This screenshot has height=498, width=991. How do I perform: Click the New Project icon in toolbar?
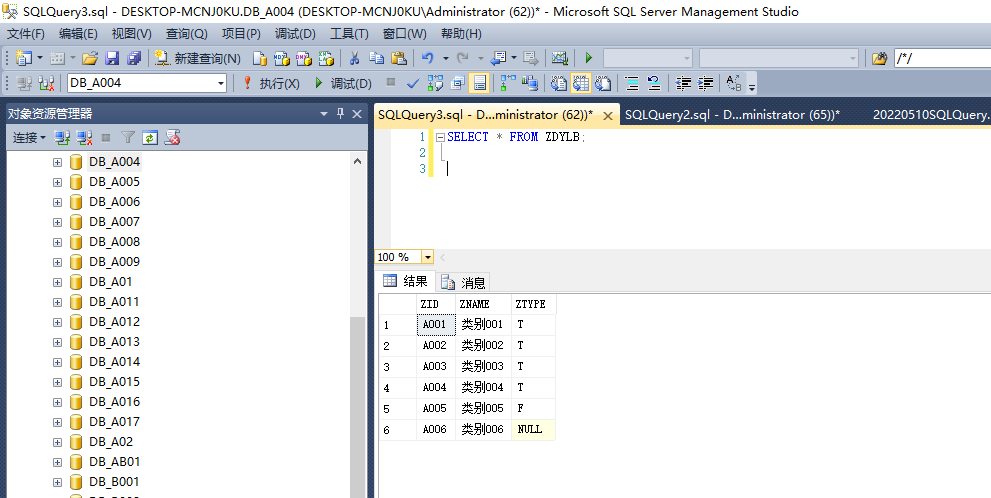[x=23, y=58]
